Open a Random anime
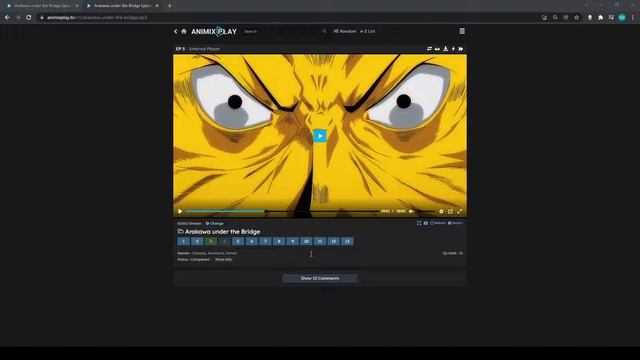 point(345,31)
